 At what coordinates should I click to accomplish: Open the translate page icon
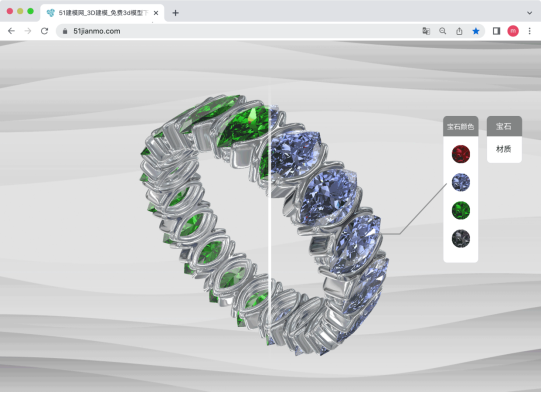tap(426, 31)
